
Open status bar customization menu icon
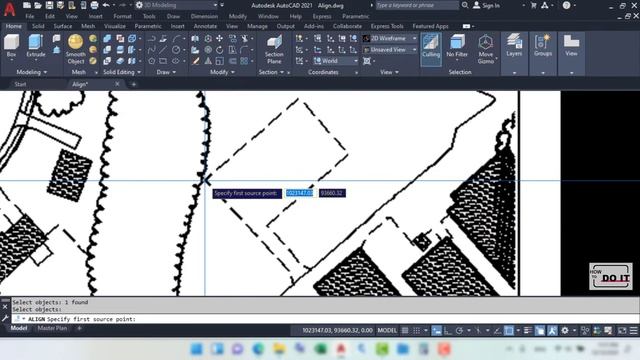click(633, 330)
